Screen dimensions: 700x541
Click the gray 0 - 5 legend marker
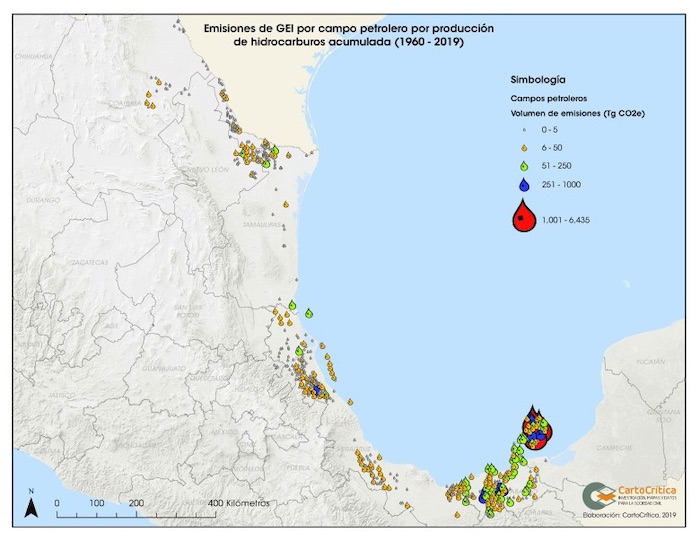[523, 130]
